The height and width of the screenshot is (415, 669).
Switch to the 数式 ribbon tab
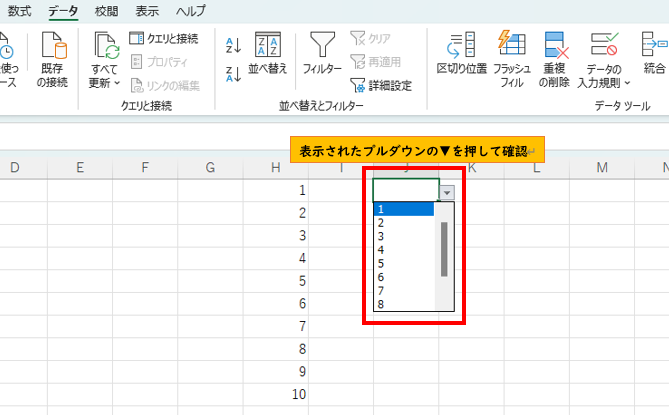pyautogui.click(x=20, y=11)
